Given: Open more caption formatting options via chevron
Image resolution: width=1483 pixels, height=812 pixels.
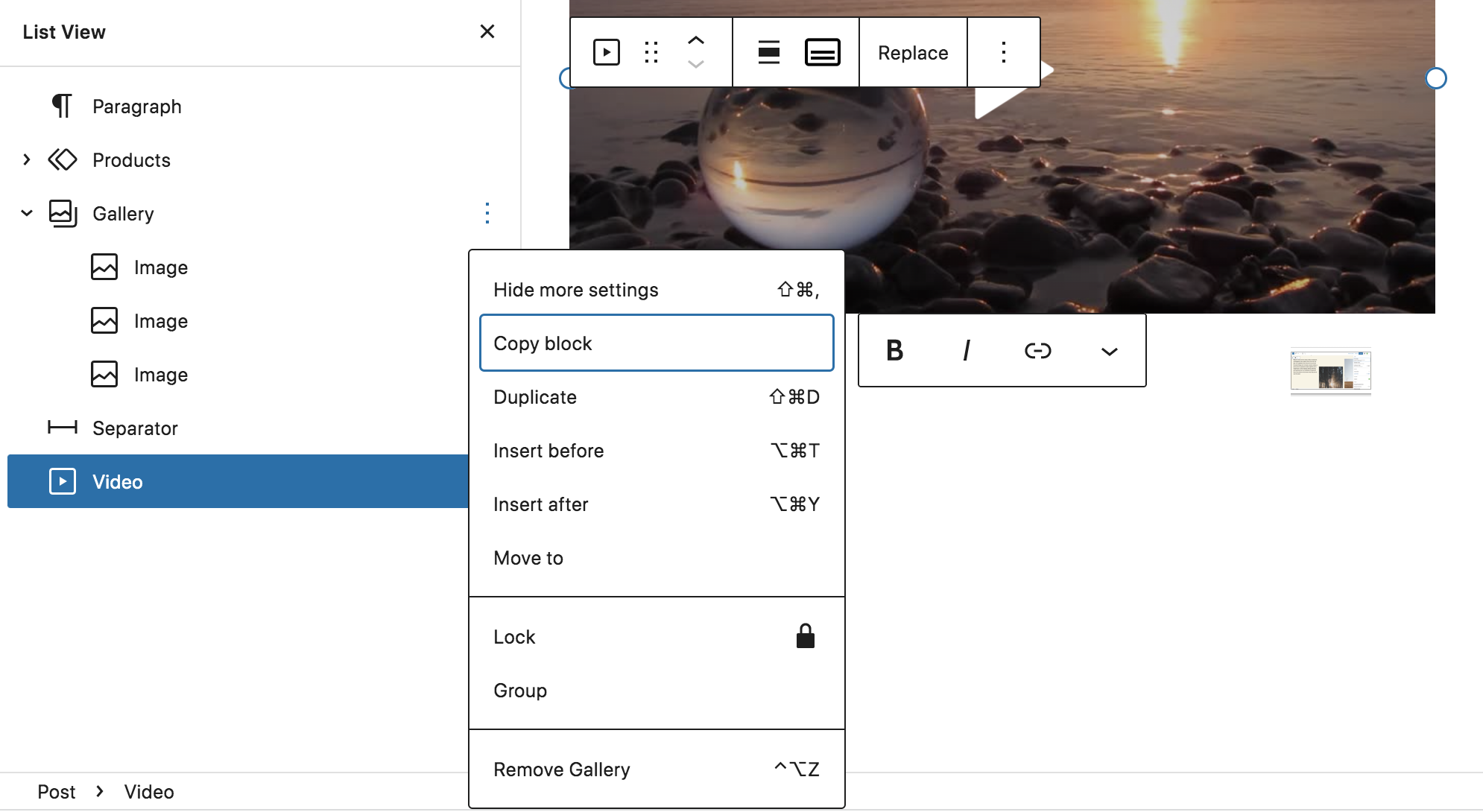Looking at the screenshot, I should coord(1109,352).
